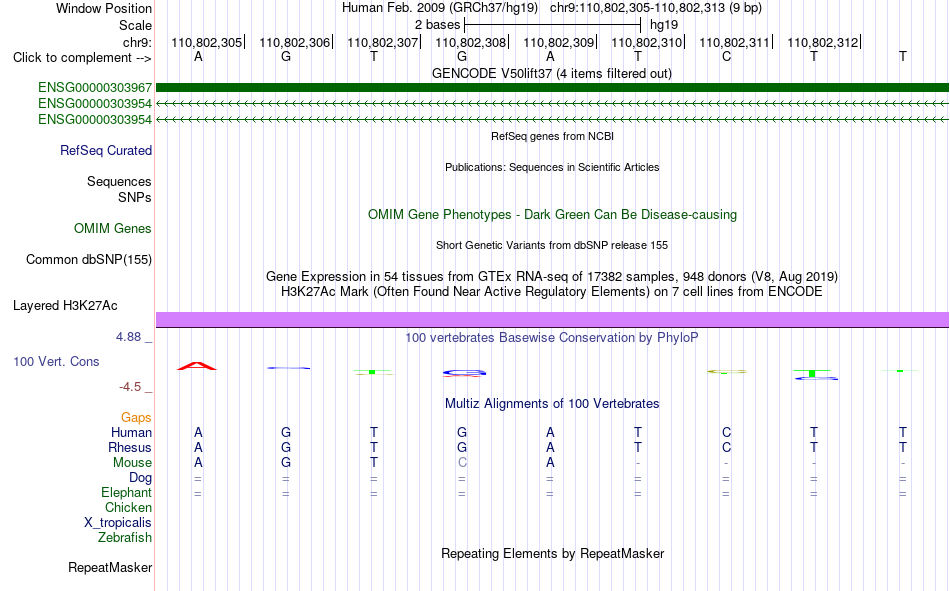Click 'GENCODE V50lift37 (4 items filtered out)' title
Screen dimensions: 950x591
552,73
